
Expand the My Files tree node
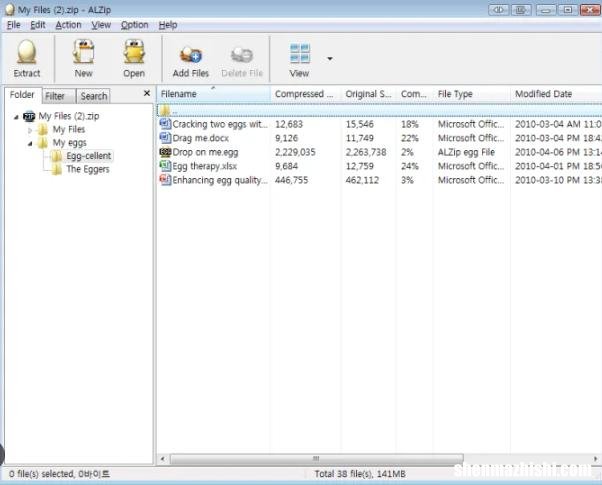tap(30, 130)
